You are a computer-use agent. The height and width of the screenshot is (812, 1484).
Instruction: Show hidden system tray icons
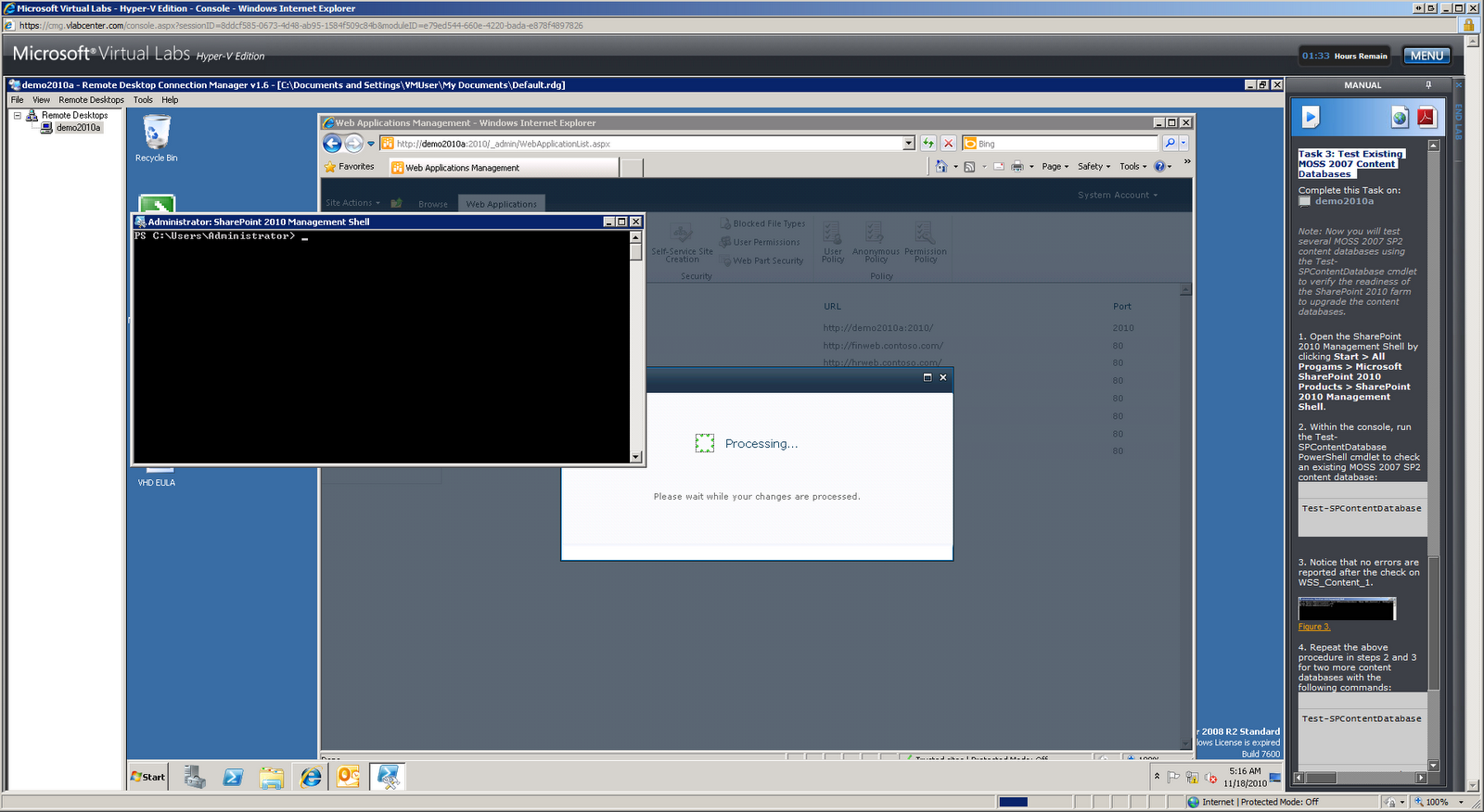tap(1157, 776)
